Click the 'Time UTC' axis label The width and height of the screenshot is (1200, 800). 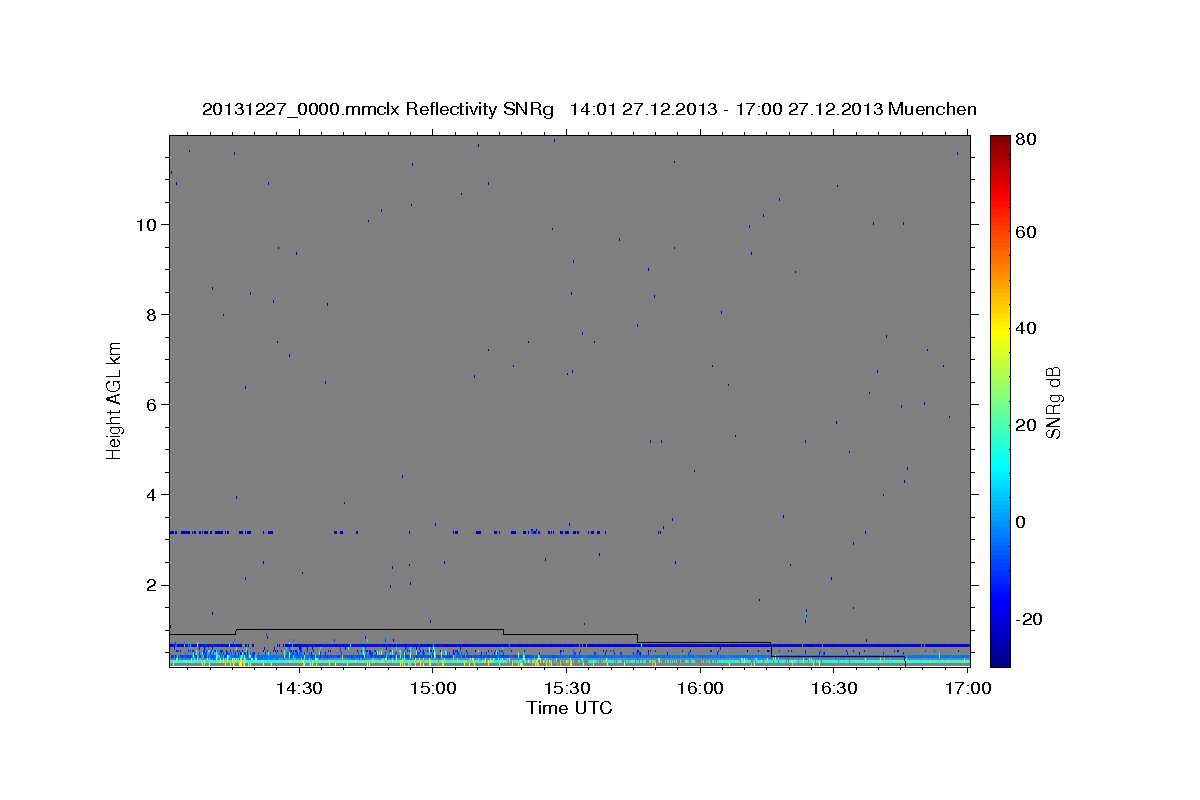coord(569,708)
